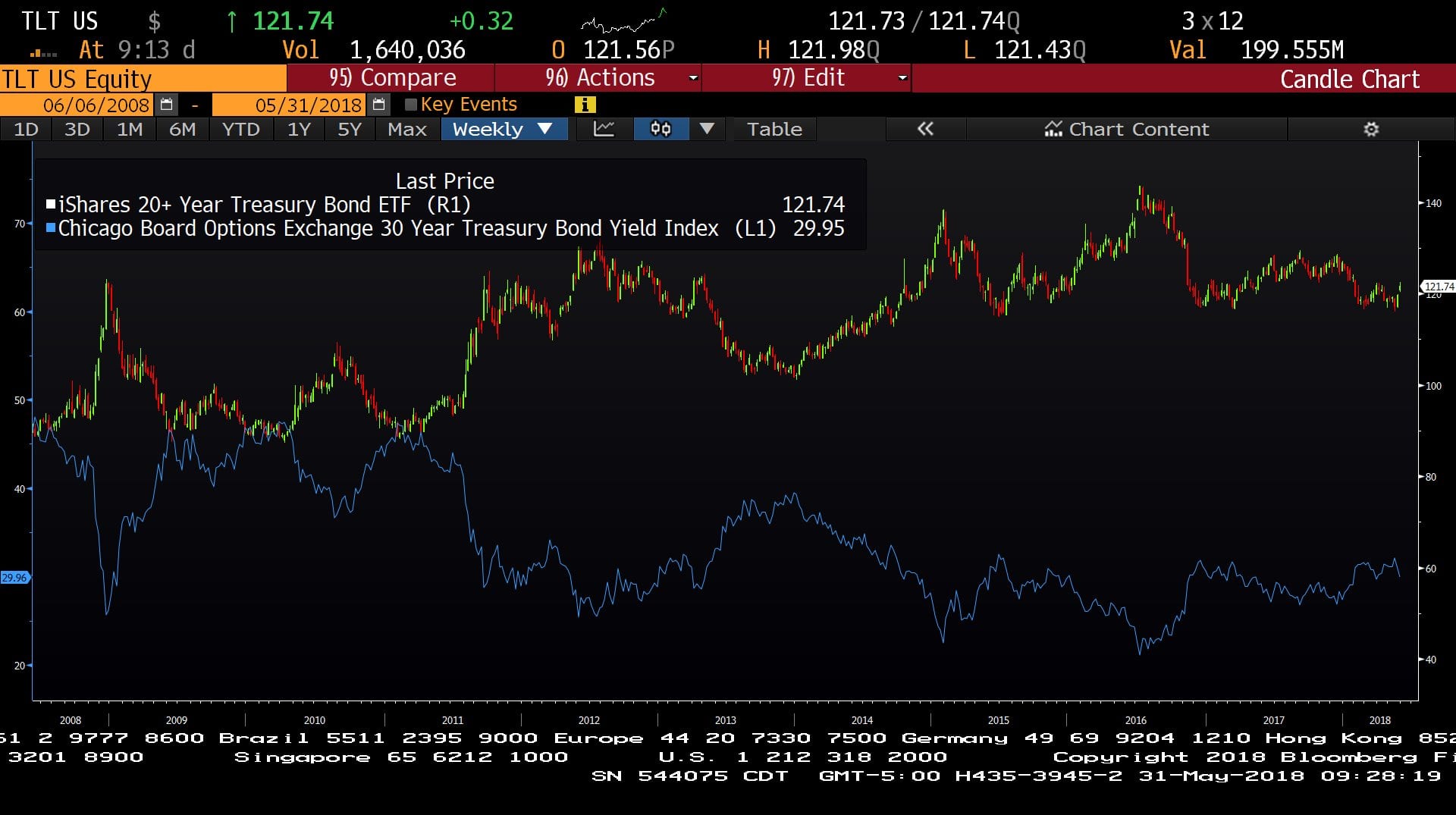Open chart type dropdown arrow
Viewport: 1456px width, 815px height.
[x=707, y=129]
